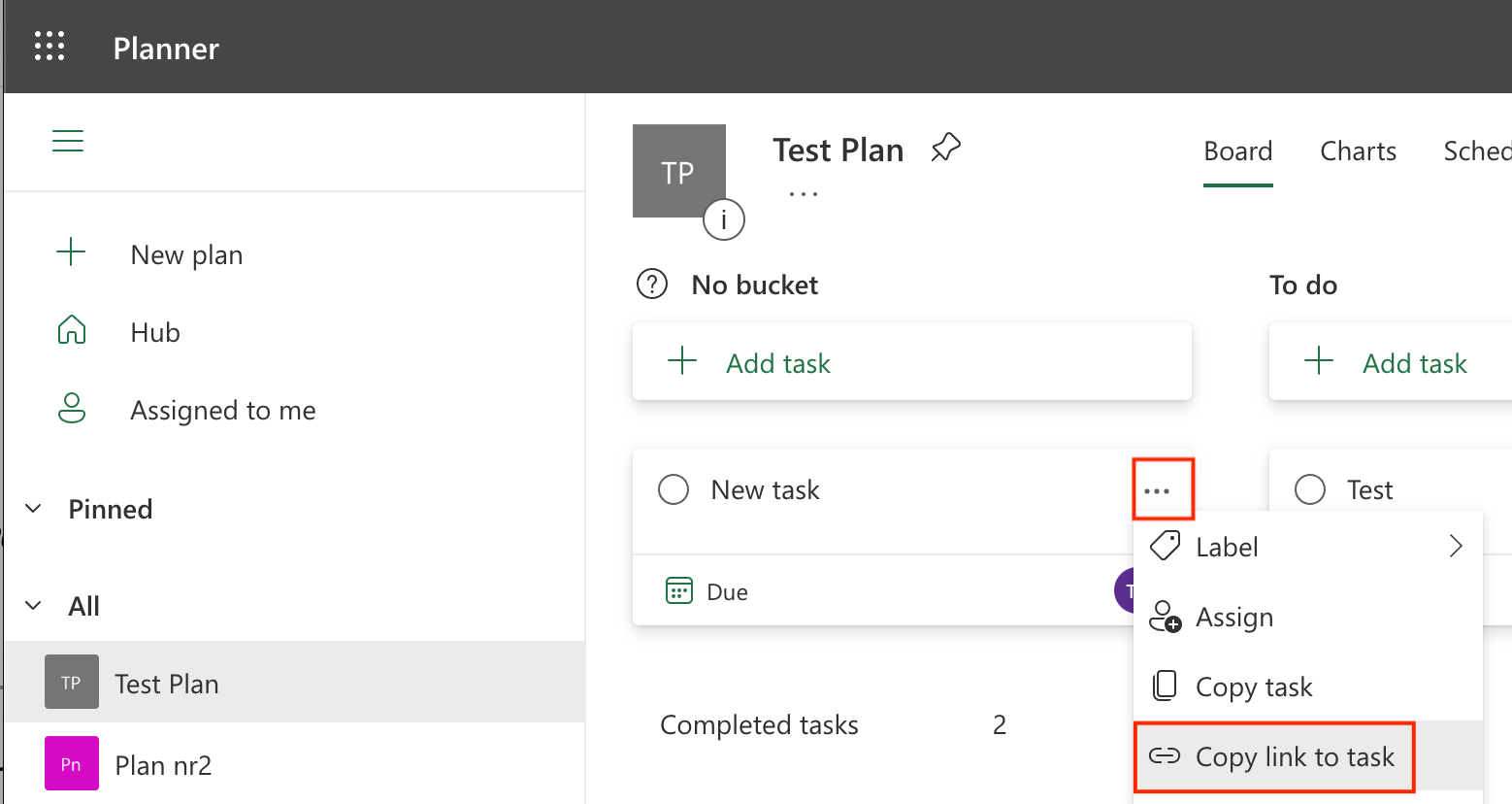The image size is (1512, 804).
Task: Click the TP plan tile in the header
Action: tap(679, 171)
